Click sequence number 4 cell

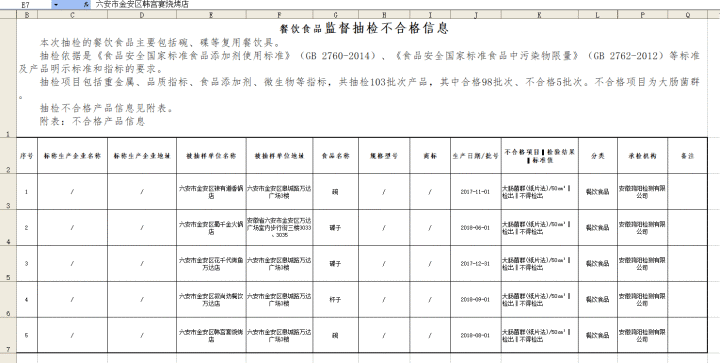[27, 300]
